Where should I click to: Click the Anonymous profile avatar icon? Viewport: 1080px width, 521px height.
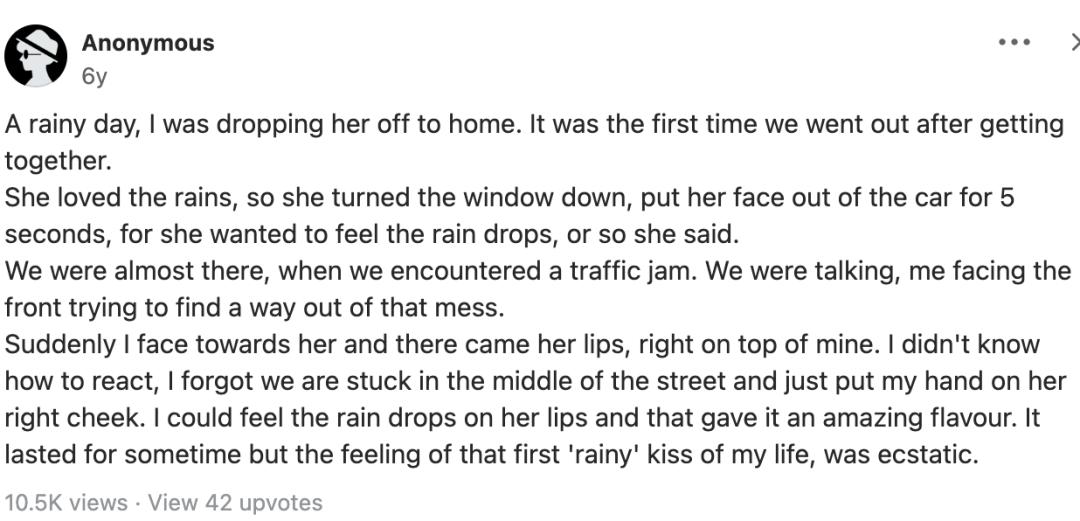coord(36,56)
